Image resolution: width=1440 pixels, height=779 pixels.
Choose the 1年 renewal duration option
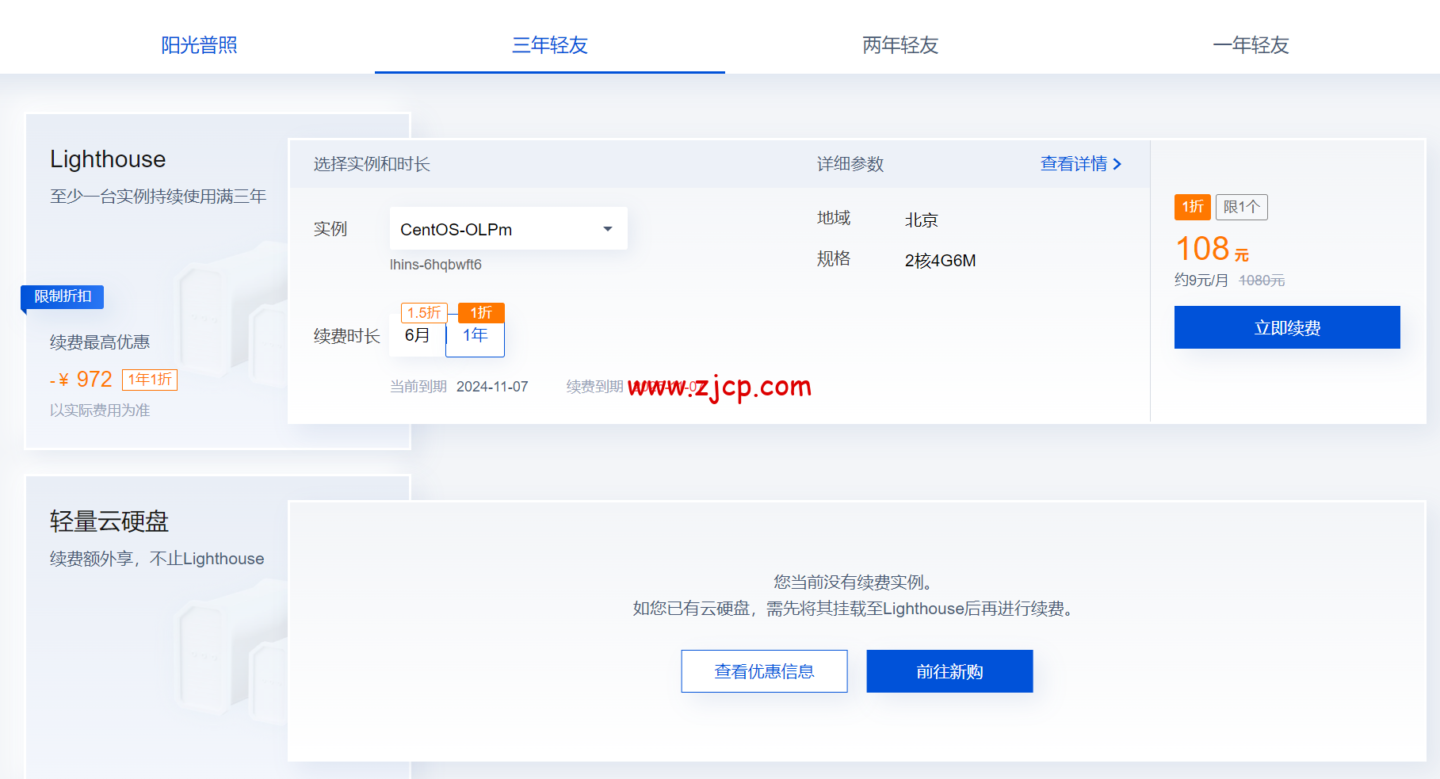click(475, 336)
